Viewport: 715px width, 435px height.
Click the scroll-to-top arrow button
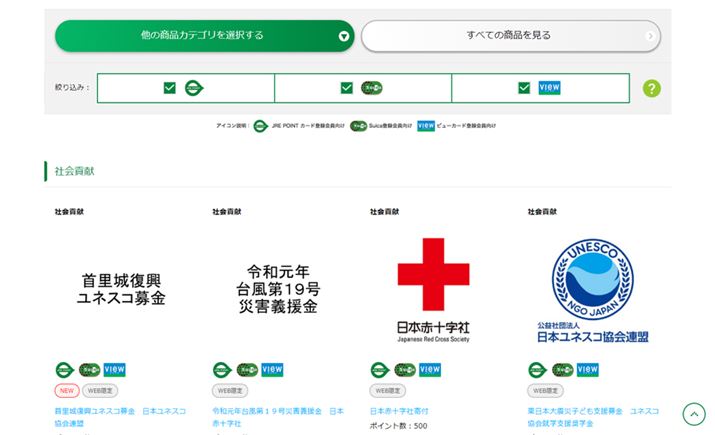click(x=694, y=414)
